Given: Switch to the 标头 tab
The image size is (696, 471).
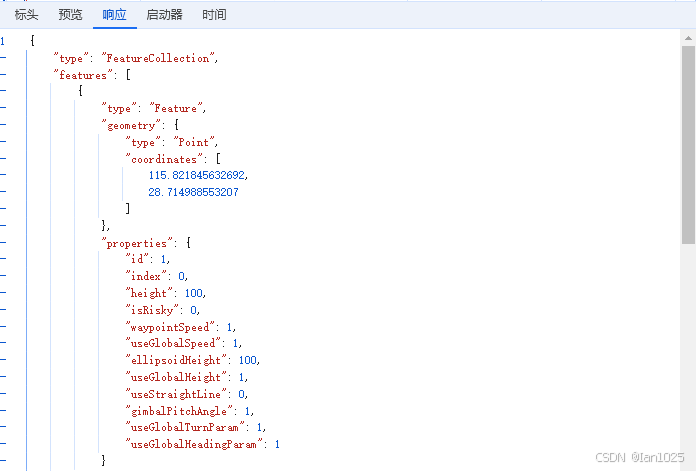Looking at the screenshot, I should click(26, 15).
